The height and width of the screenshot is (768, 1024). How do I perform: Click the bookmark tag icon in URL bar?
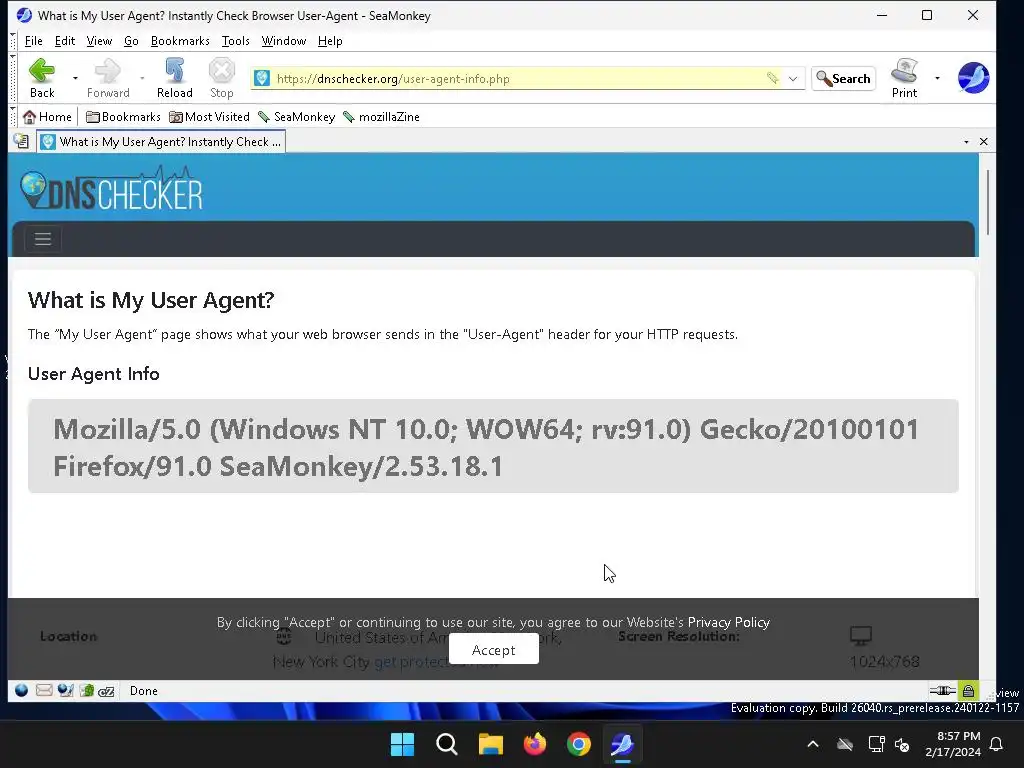pos(773,78)
